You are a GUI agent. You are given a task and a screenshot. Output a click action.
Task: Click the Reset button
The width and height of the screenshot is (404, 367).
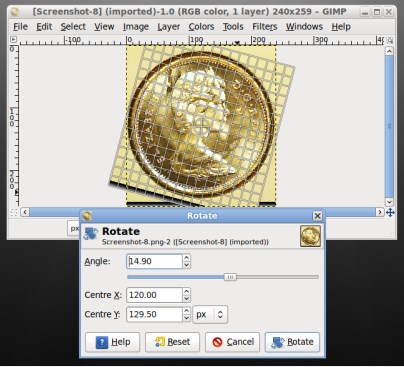172,342
